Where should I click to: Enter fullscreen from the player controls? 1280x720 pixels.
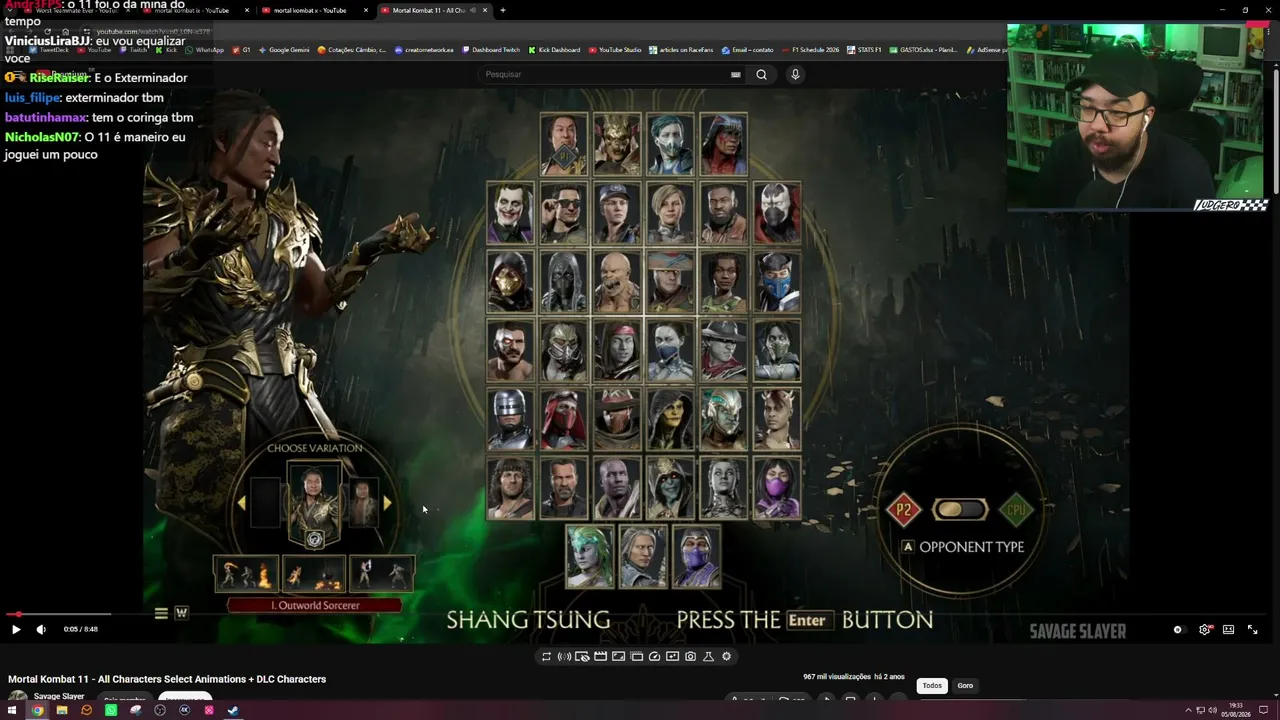1252,630
